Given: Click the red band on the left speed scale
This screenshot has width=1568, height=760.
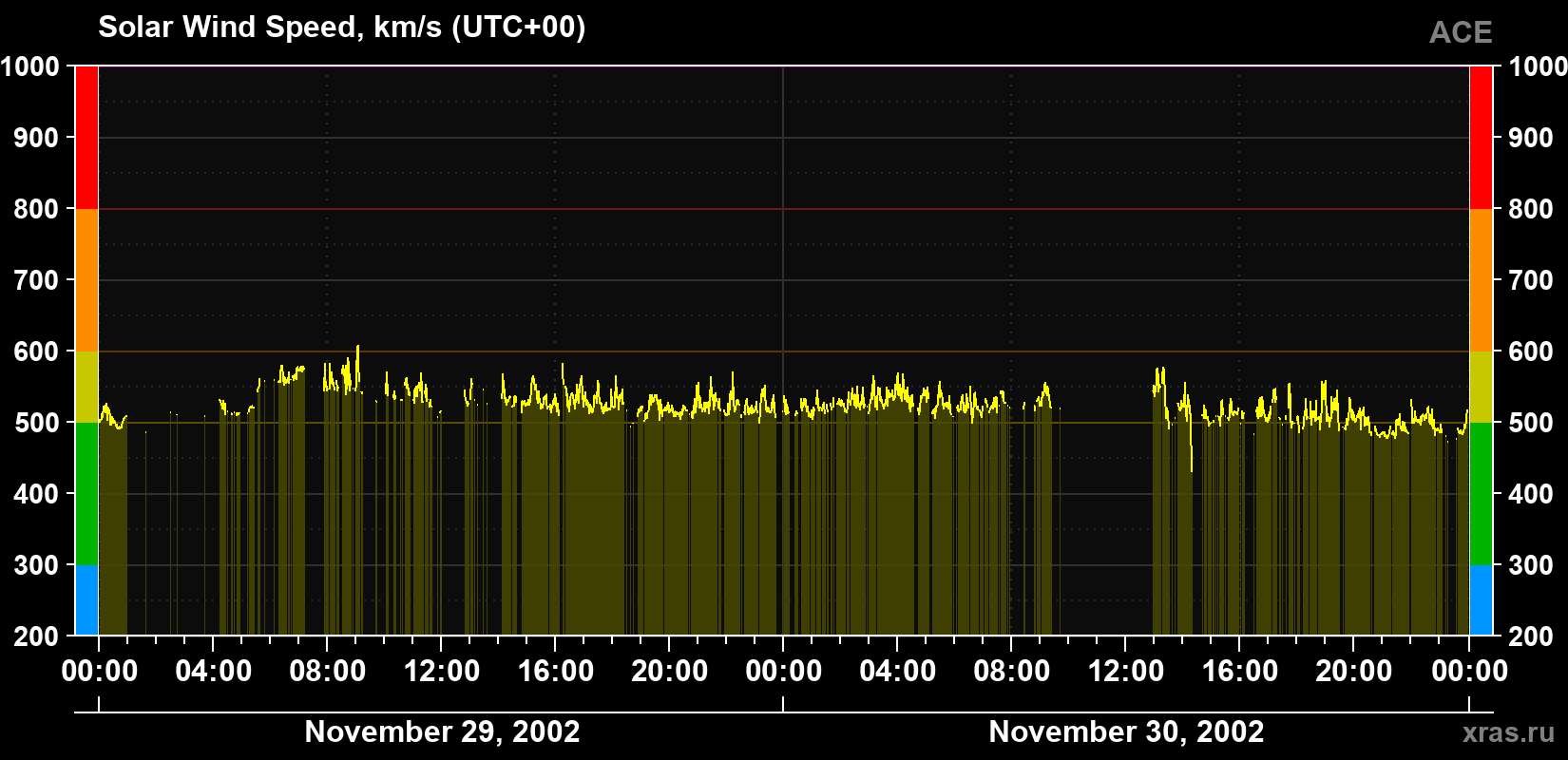Looking at the screenshot, I should tap(86, 138).
